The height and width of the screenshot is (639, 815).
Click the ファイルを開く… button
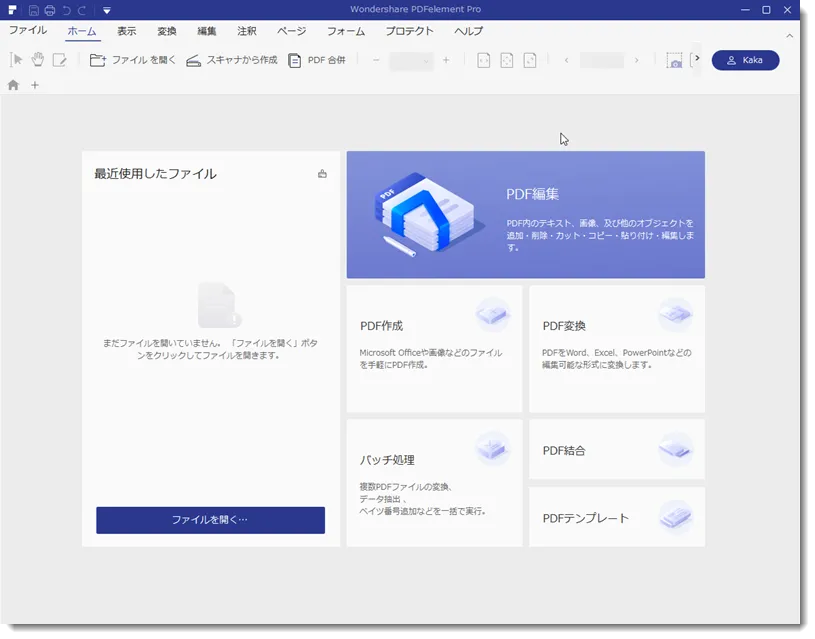(x=211, y=520)
